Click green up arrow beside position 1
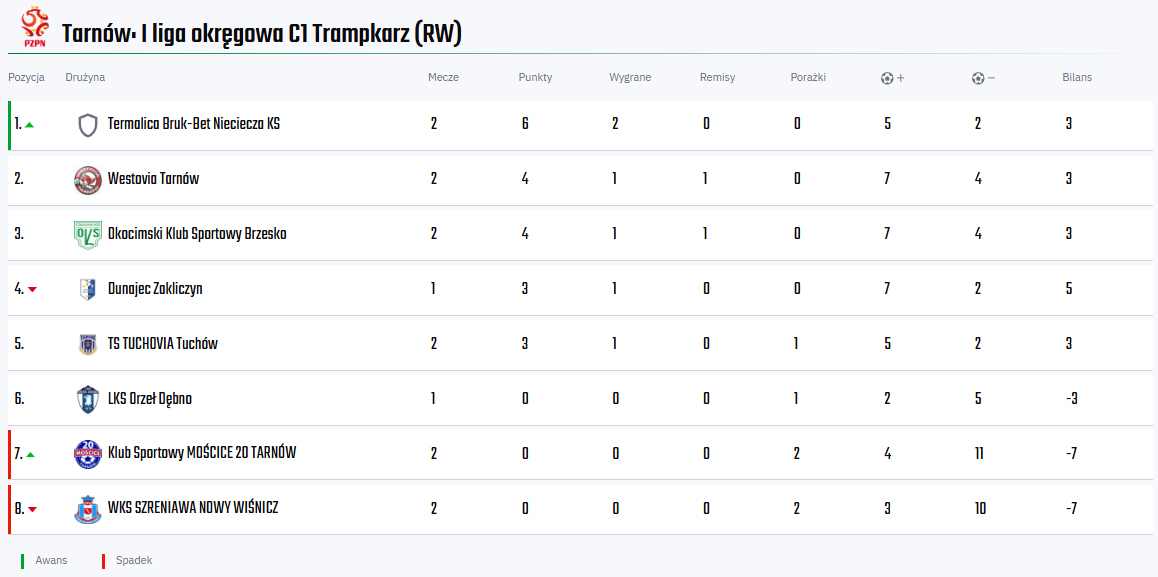1158x577 pixels. (30, 125)
